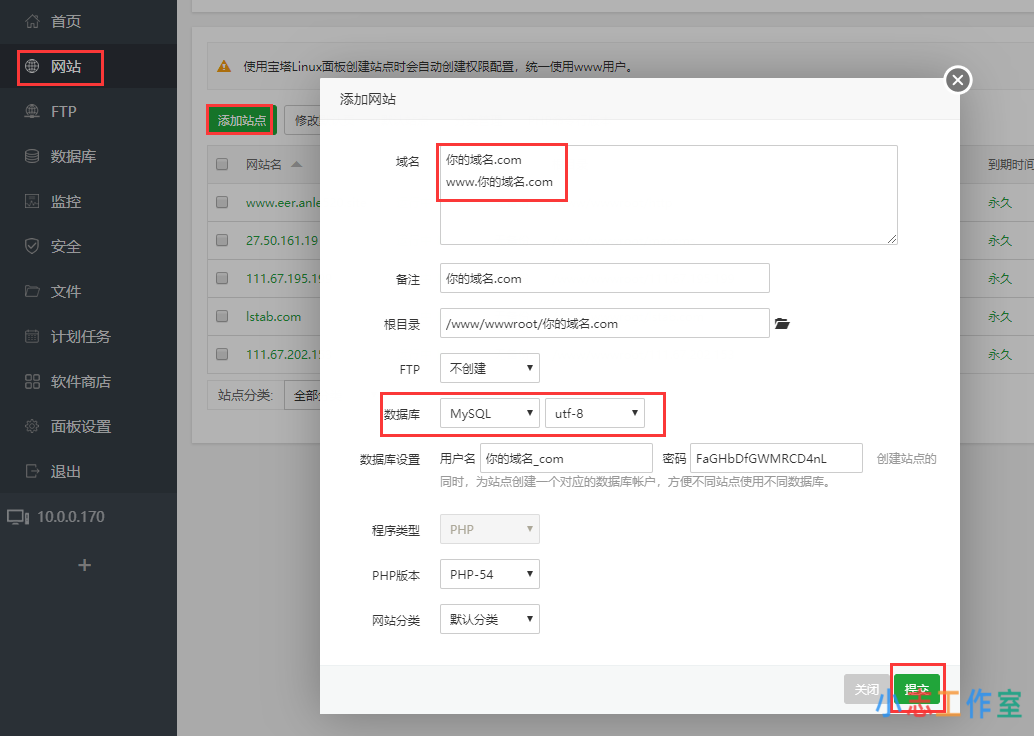Check the box for www.eer.anle site
Image resolution: width=1034 pixels, height=736 pixels.
(221, 201)
